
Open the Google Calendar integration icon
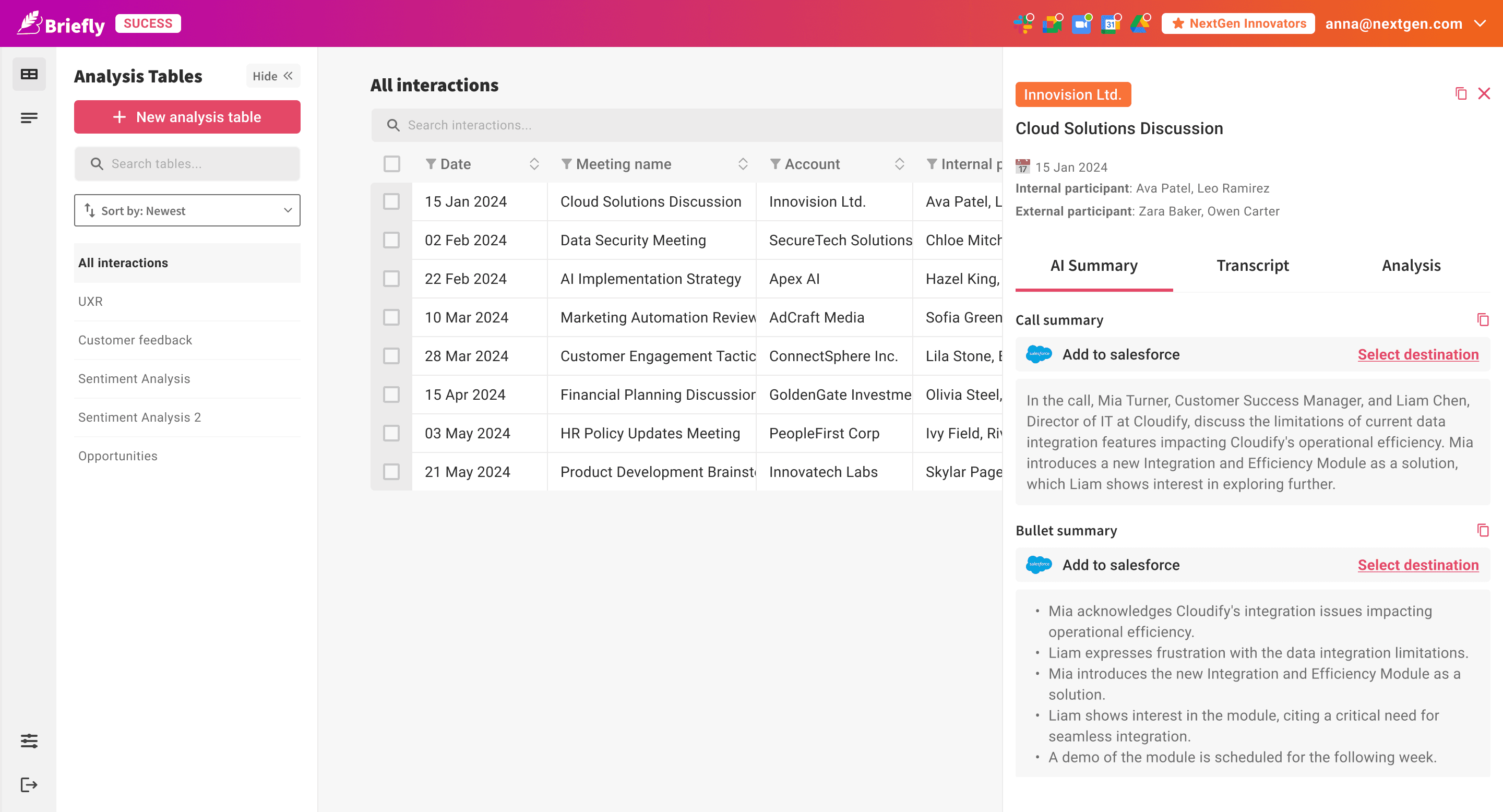(x=1110, y=24)
